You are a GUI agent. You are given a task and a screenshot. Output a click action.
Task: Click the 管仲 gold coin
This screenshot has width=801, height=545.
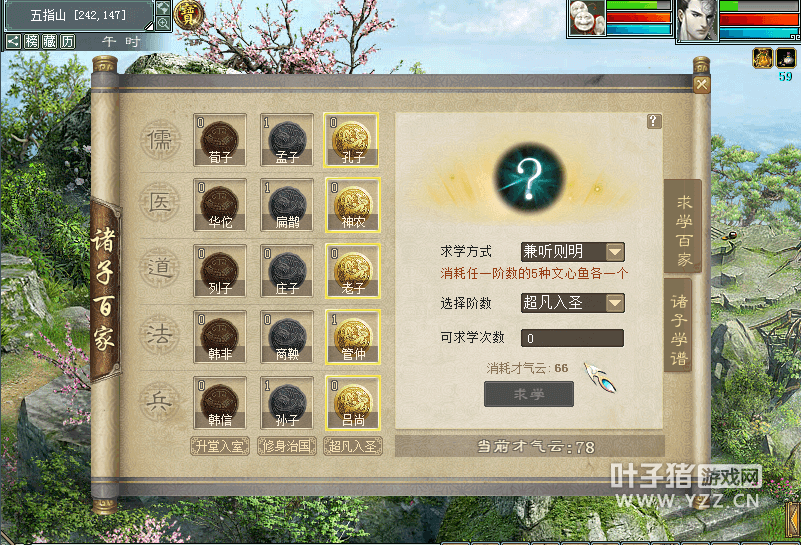click(x=351, y=337)
